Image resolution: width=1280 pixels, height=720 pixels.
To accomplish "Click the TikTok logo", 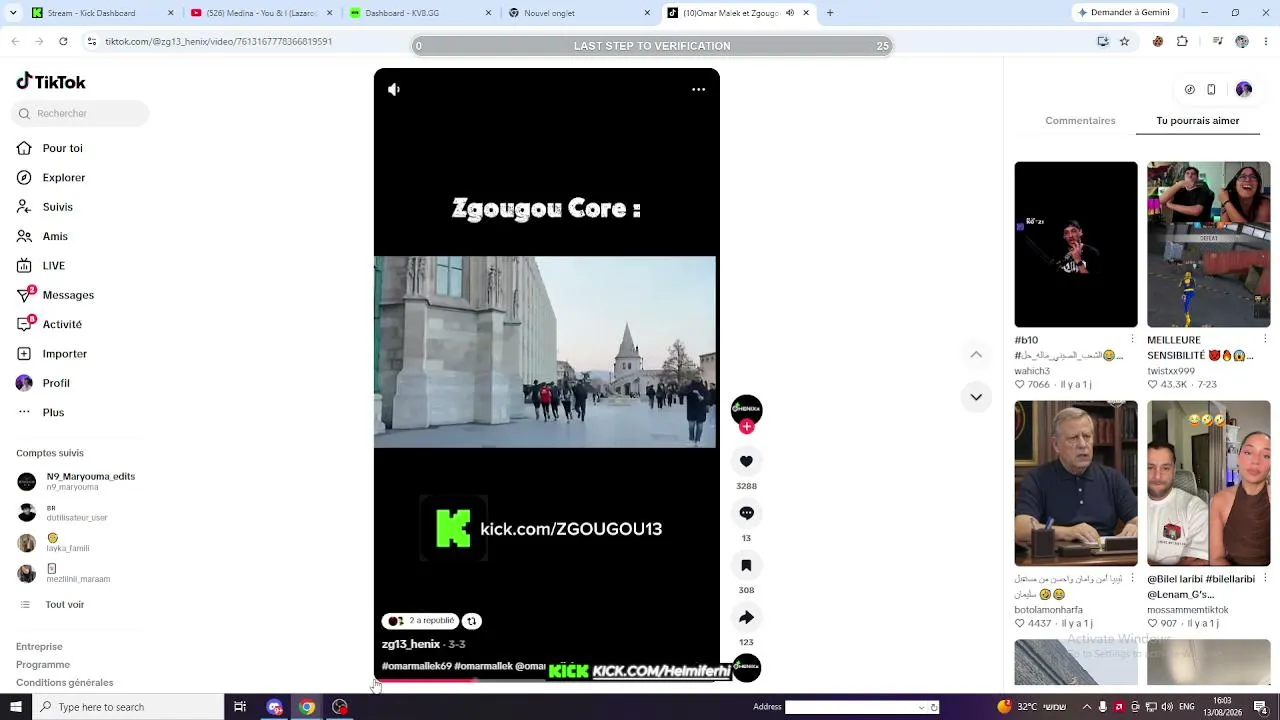I will (x=51, y=82).
